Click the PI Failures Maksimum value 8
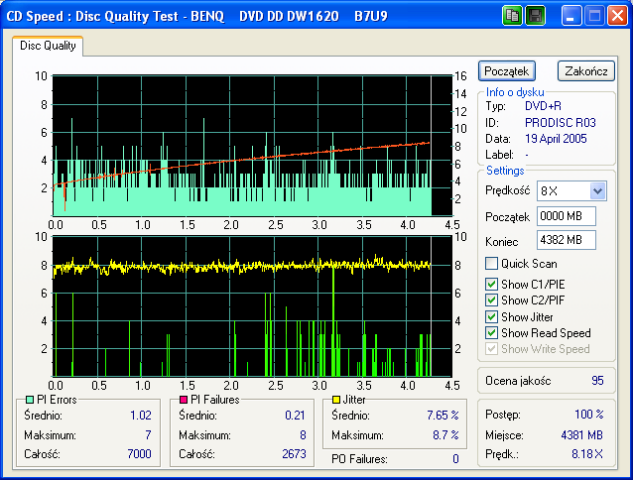Viewport: 633px width, 480px height. tap(303, 435)
